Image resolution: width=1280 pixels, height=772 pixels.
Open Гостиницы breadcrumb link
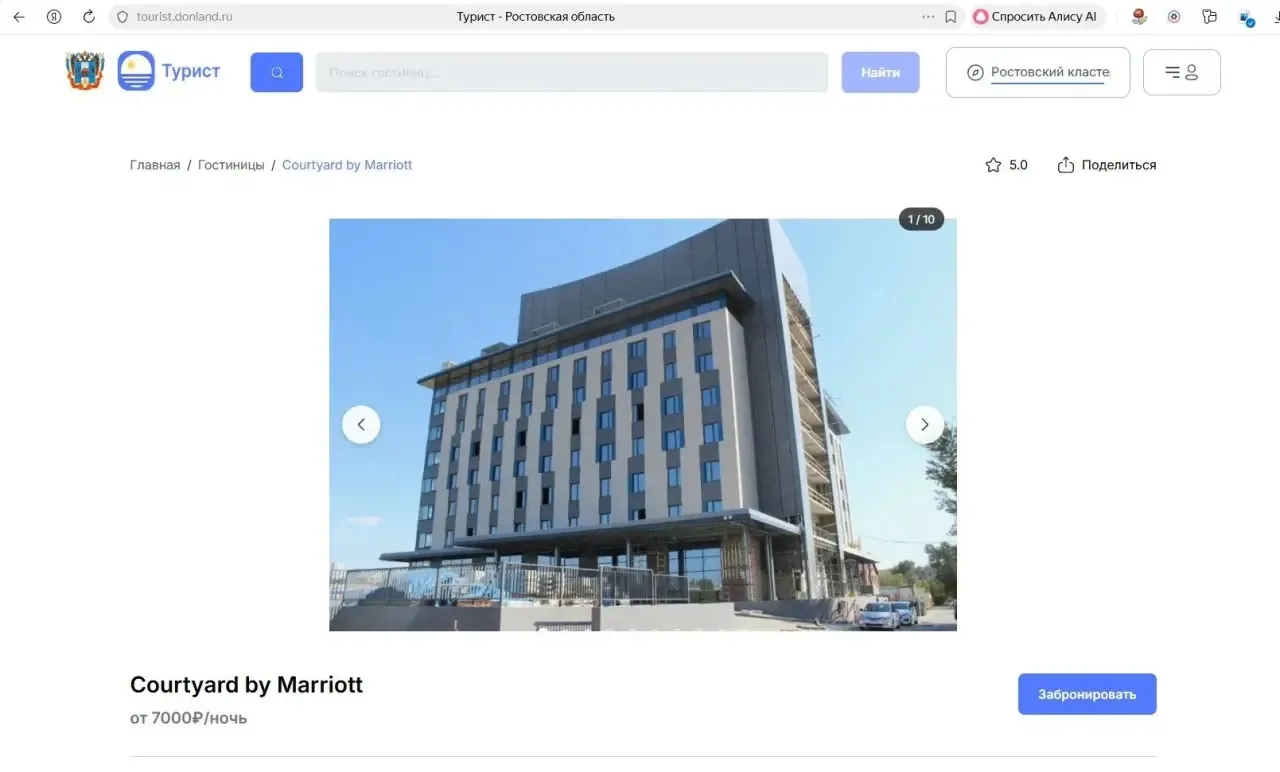coord(231,165)
